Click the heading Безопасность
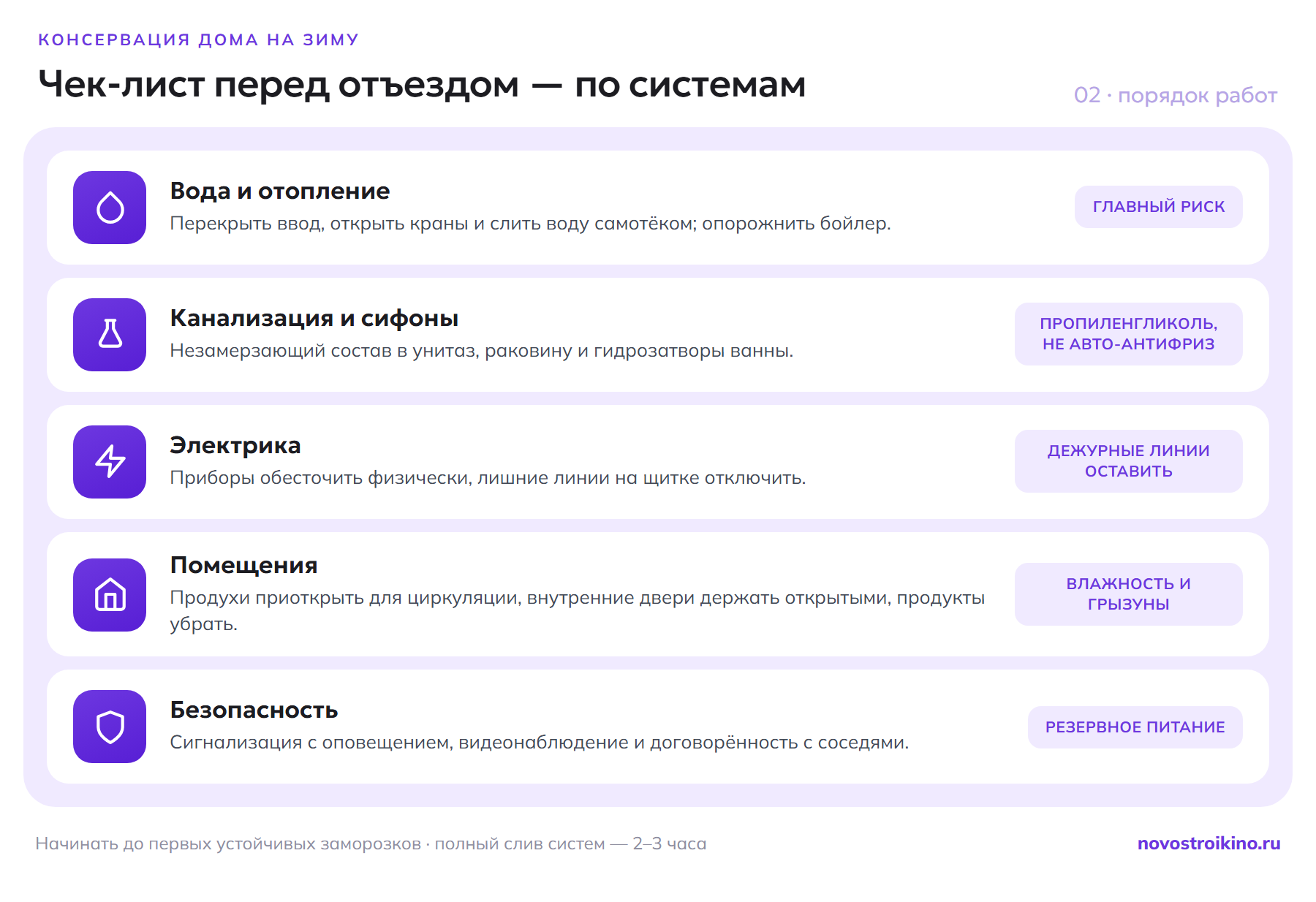This screenshot has width=1316, height=902. 254,710
